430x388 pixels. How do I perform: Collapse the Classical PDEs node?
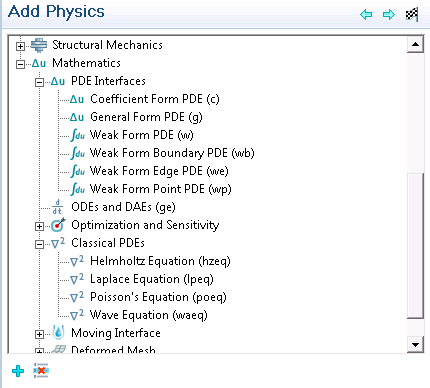click(x=39, y=244)
